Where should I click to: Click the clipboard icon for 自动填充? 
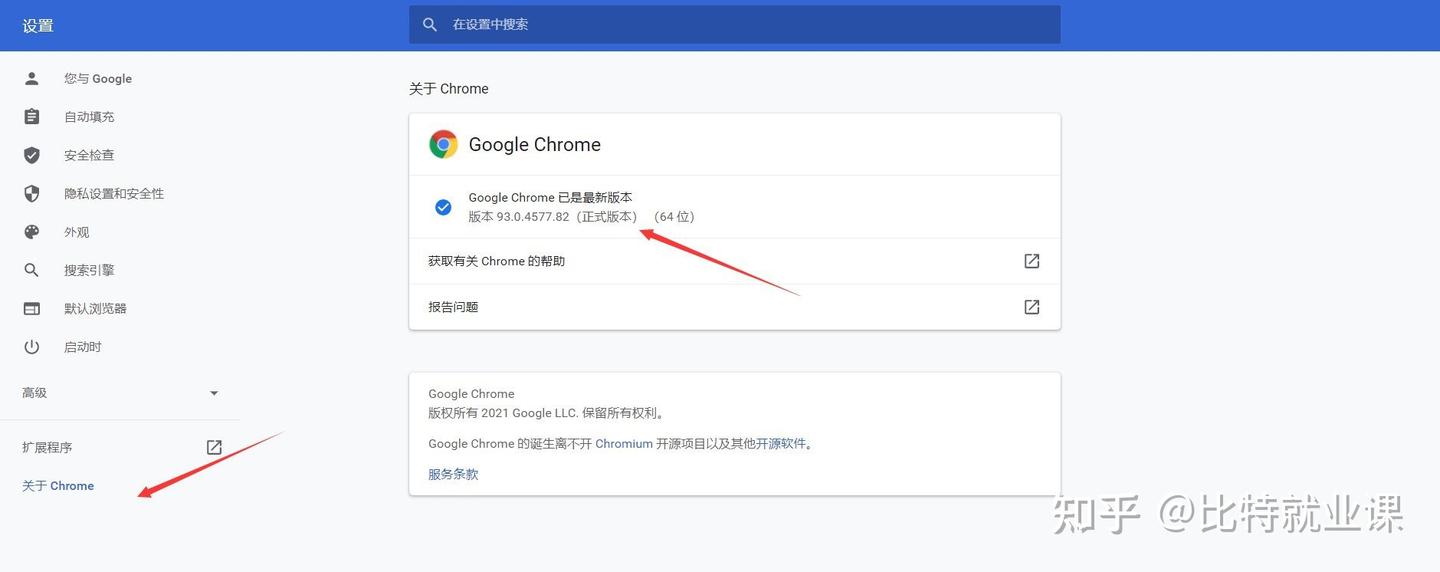(32, 117)
